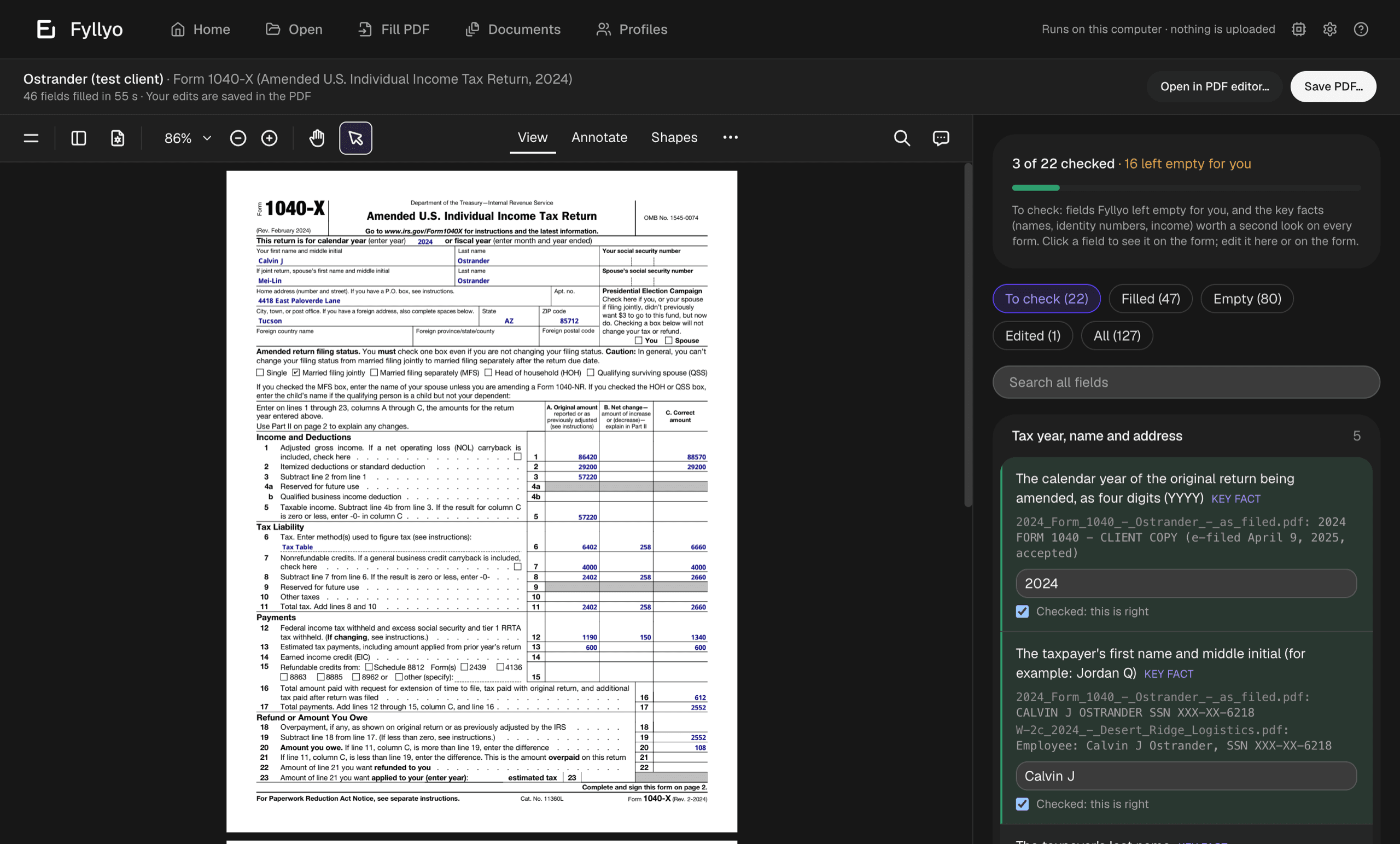Check the You box for Presidential Election Campaign
Screen dimensions: 1400x844
639,340
